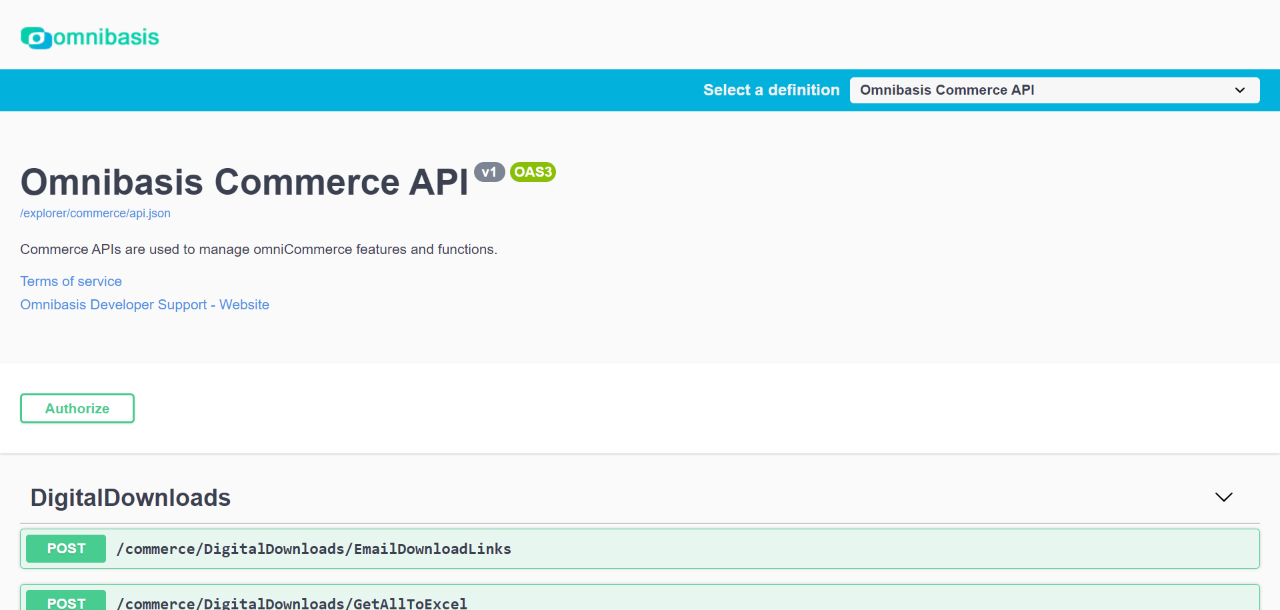Viewport: 1280px width, 610px height.
Task: Open the Terms of service link
Action: tap(71, 281)
